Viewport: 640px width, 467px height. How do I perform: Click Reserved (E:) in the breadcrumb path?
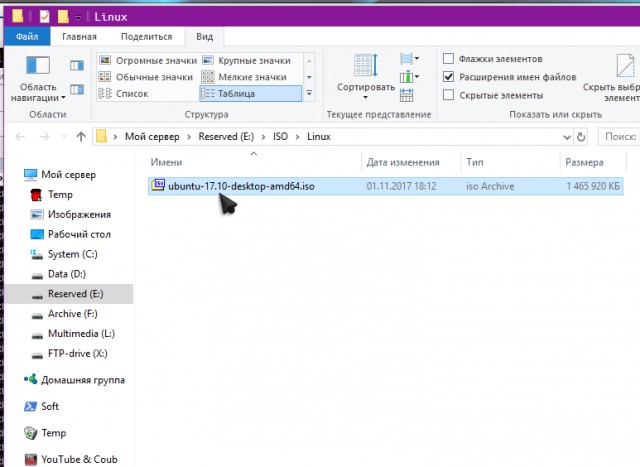coord(226,136)
